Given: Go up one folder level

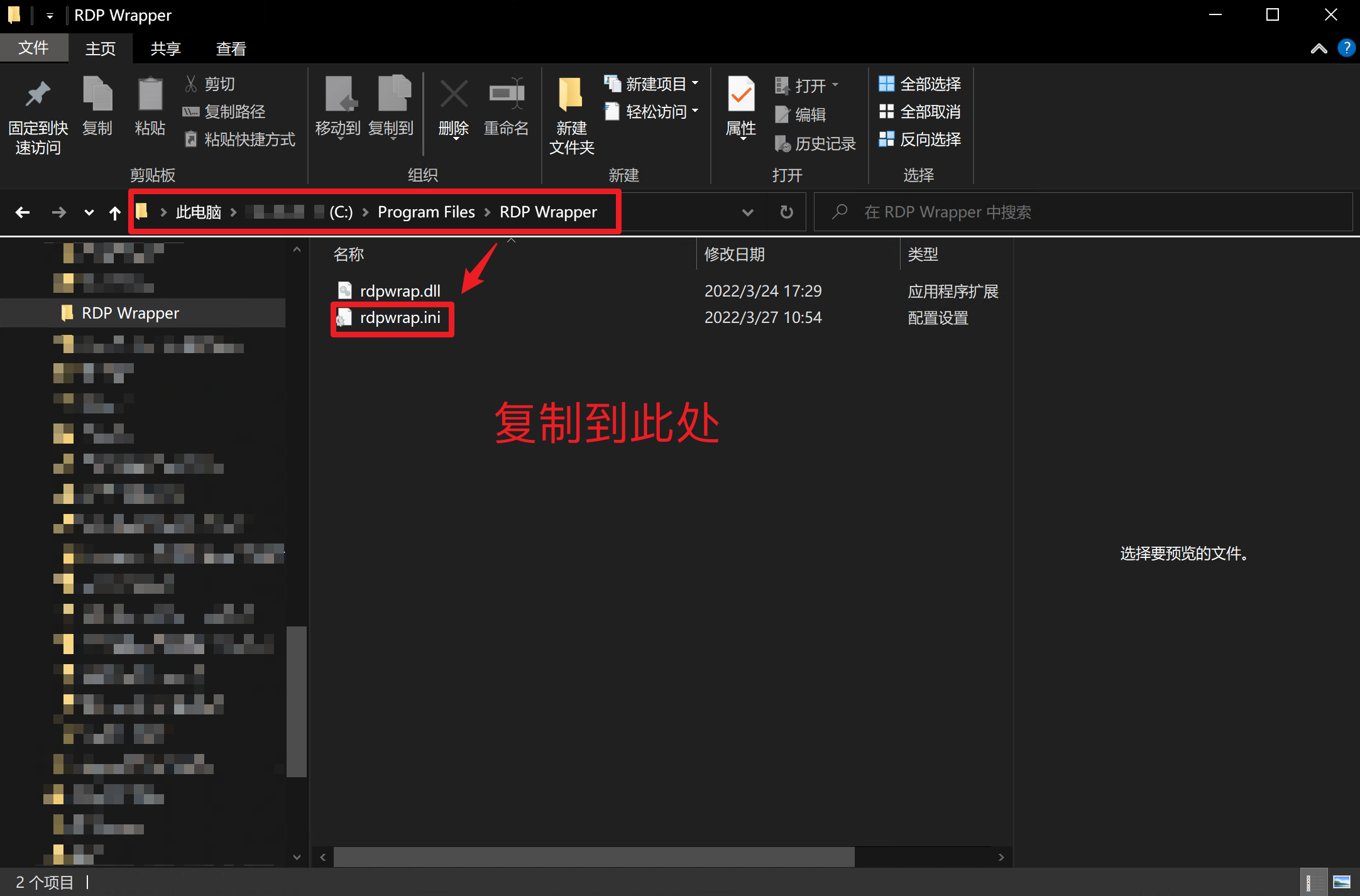Looking at the screenshot, I should 114,213.
